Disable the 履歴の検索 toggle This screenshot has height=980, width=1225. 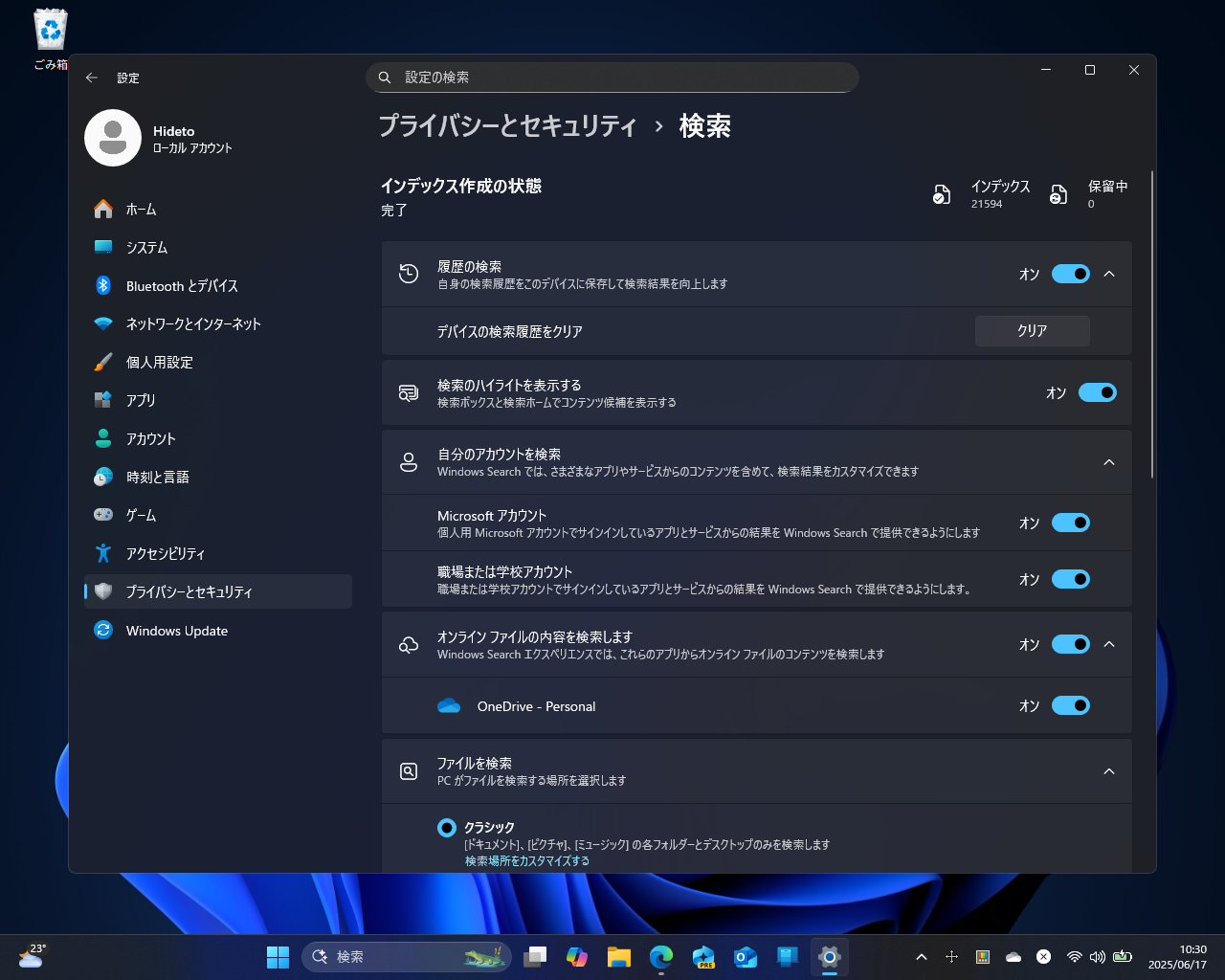[1070, 274]
